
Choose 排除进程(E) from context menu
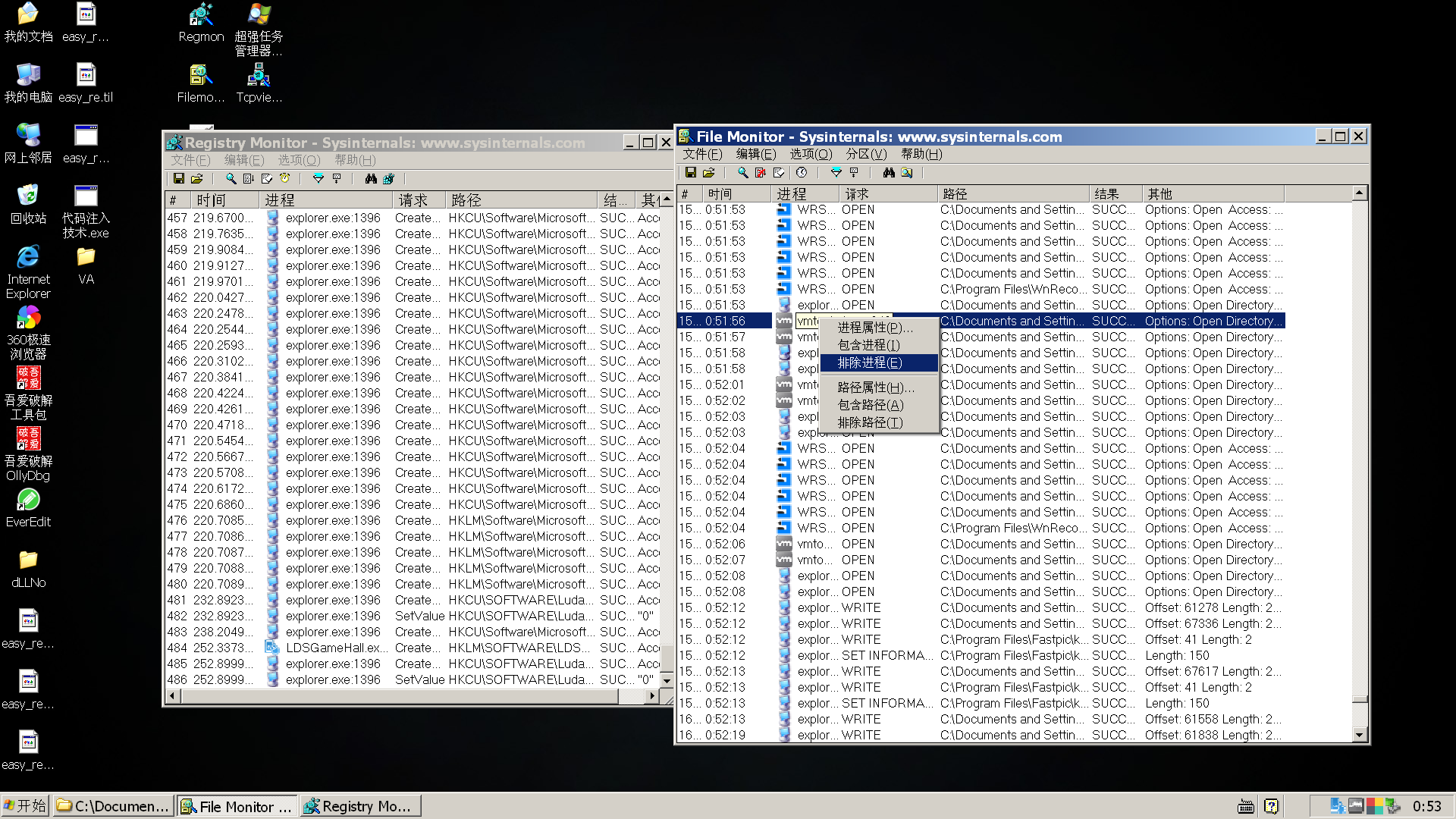pyautogui.click(x=880, y=362)
